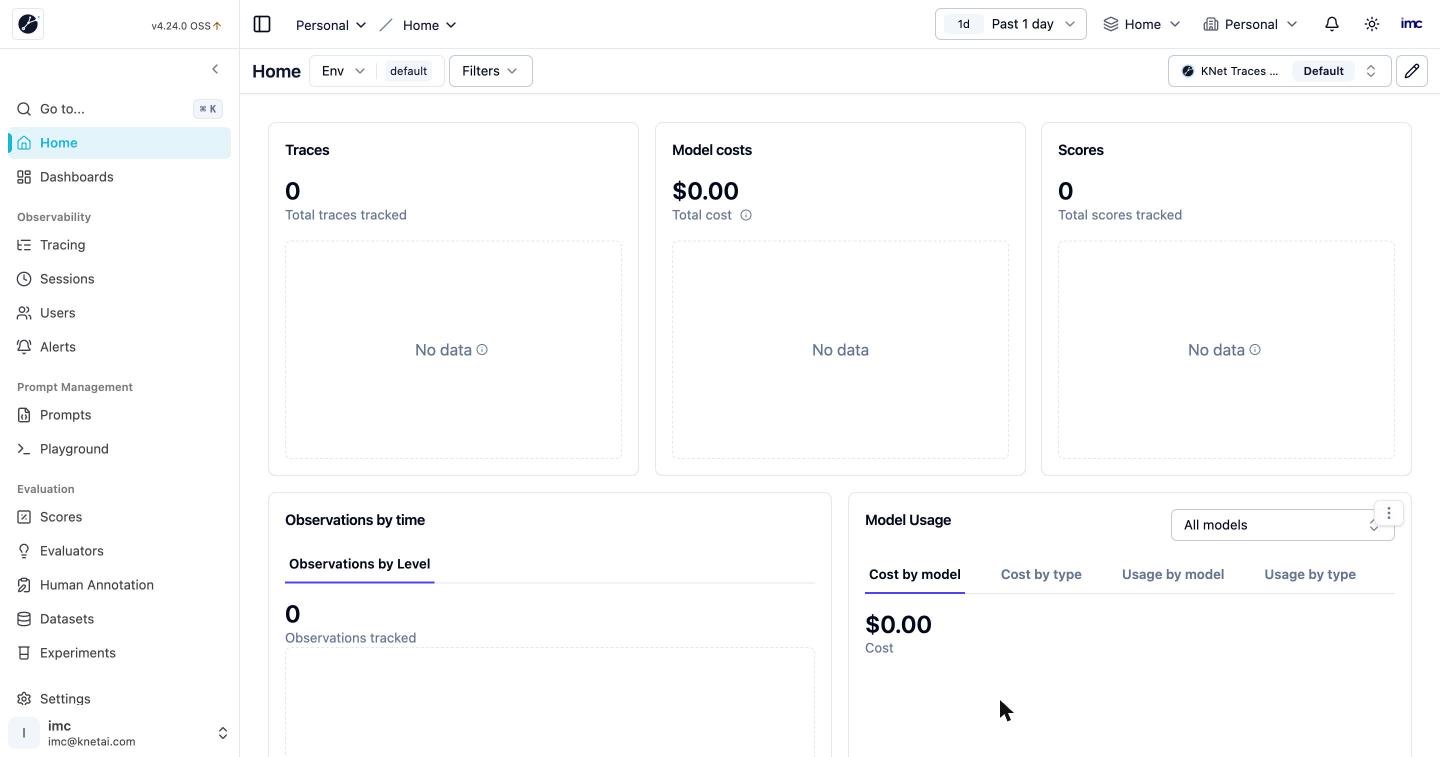Open the Env default dropdown

point(376,71)
